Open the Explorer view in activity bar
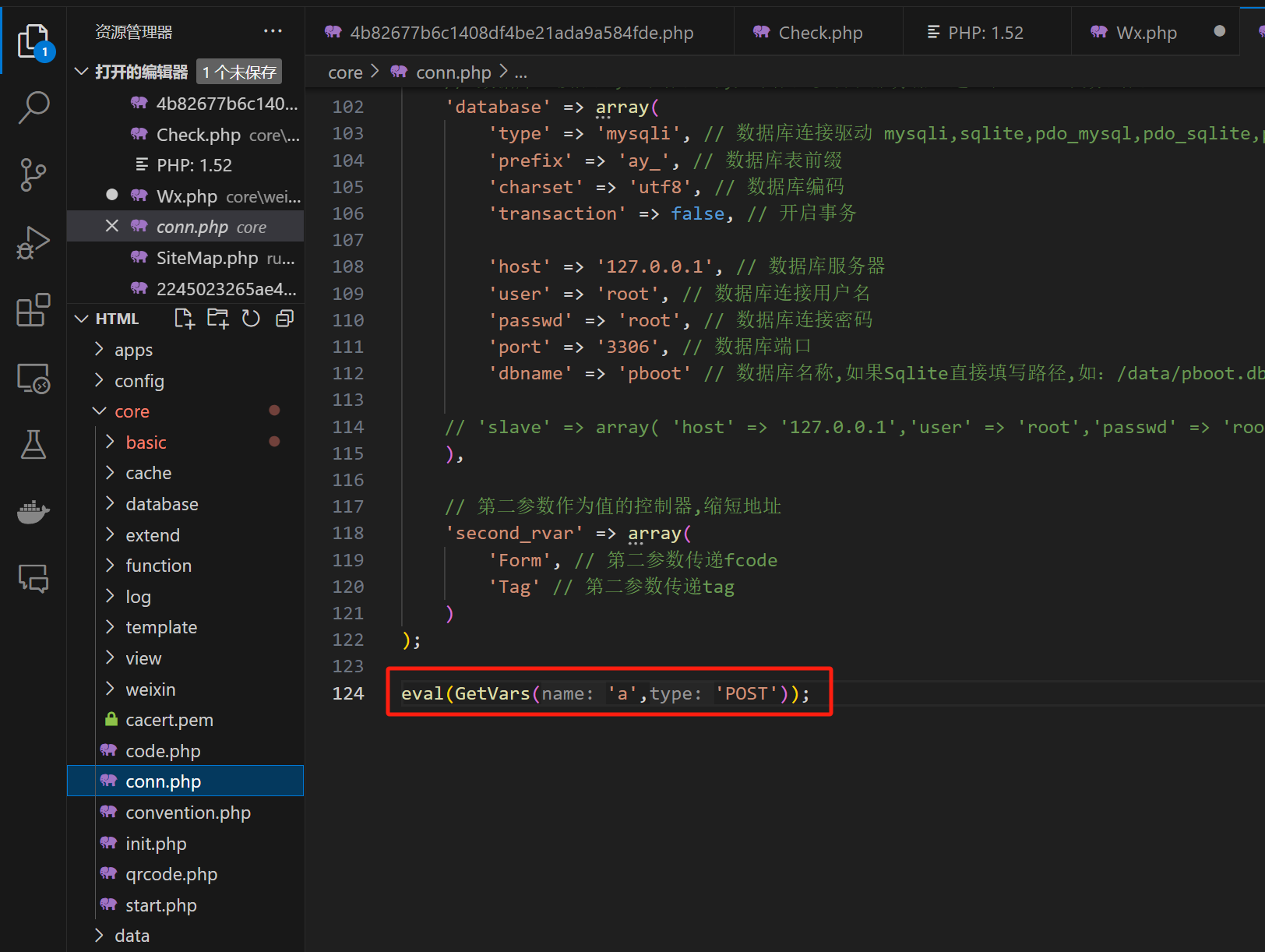Screen dimensions: 1265x952 click(x=33, y=41)
